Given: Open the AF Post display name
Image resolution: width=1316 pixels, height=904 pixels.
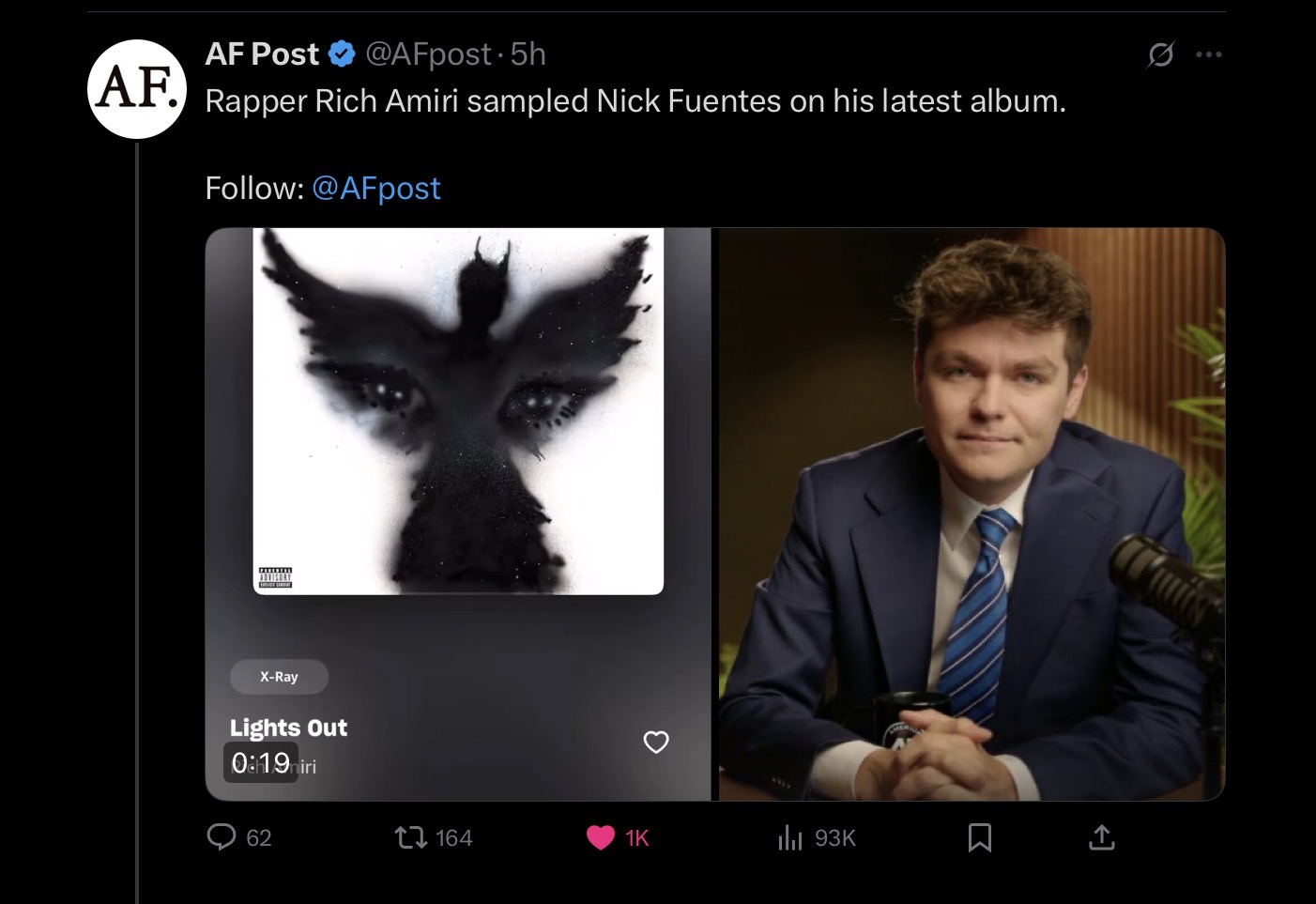Looking at the screenshot, I should click(262, 54).
